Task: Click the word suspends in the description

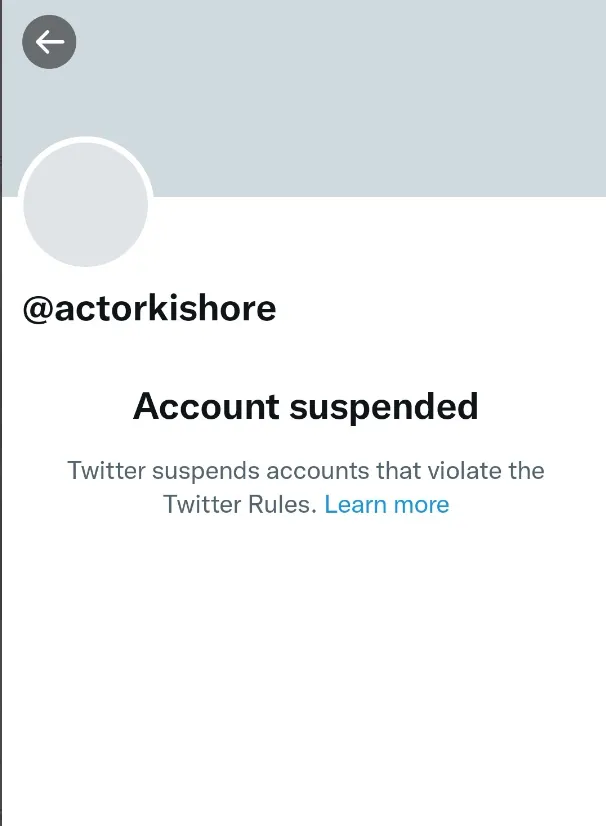Action: (x=206, y=471)
